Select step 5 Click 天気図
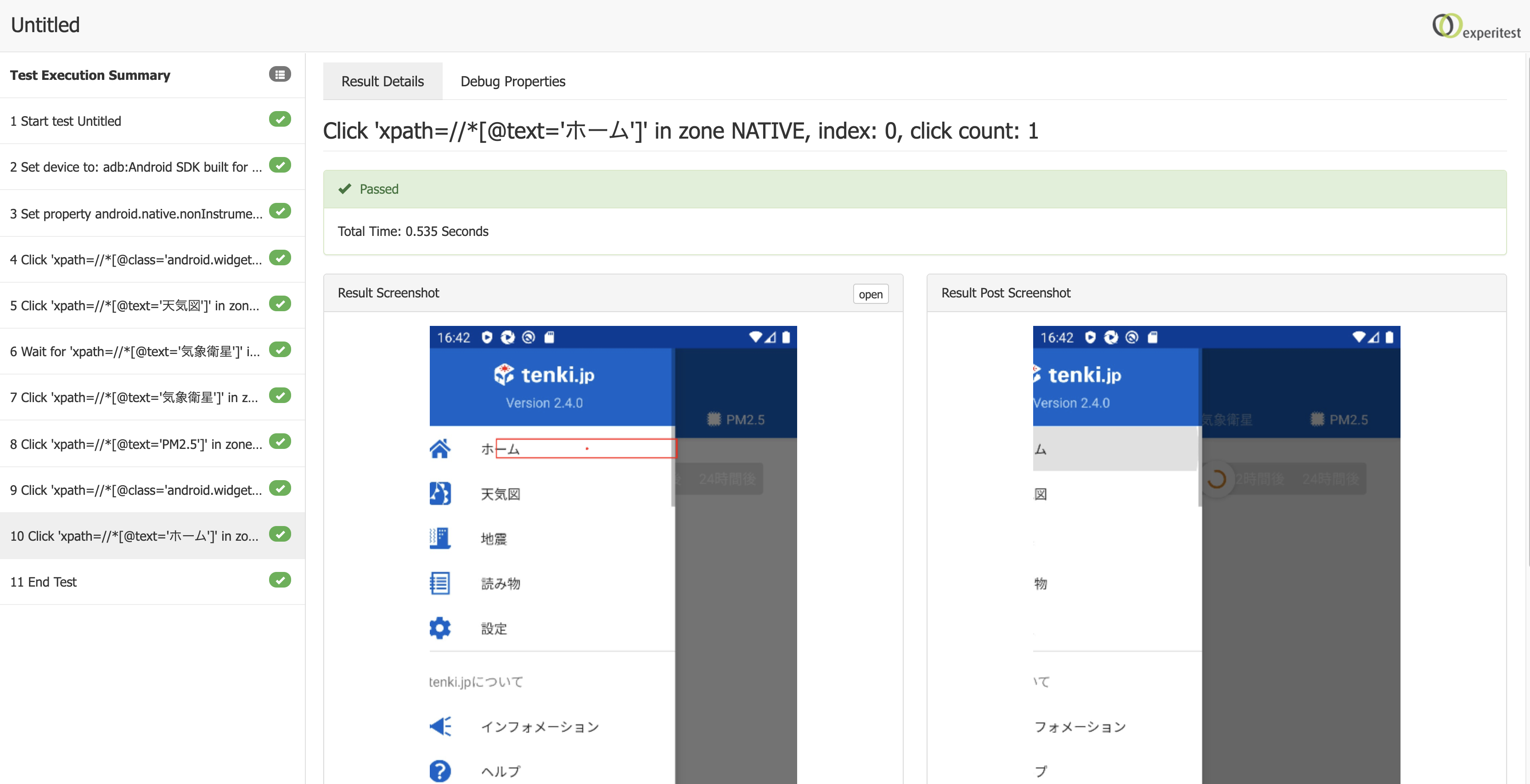This screenshot has height=784, width=1530. (x=152, y=305)
